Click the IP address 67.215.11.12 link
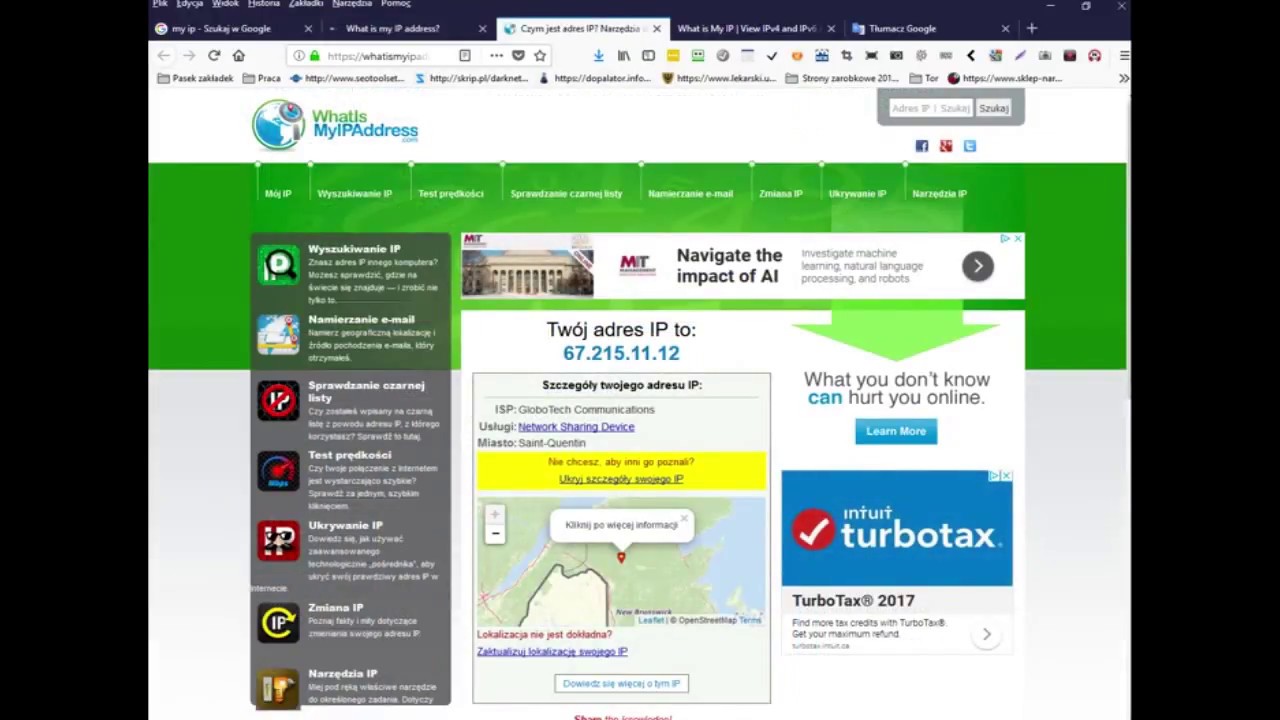 click(x=621, y=353)
